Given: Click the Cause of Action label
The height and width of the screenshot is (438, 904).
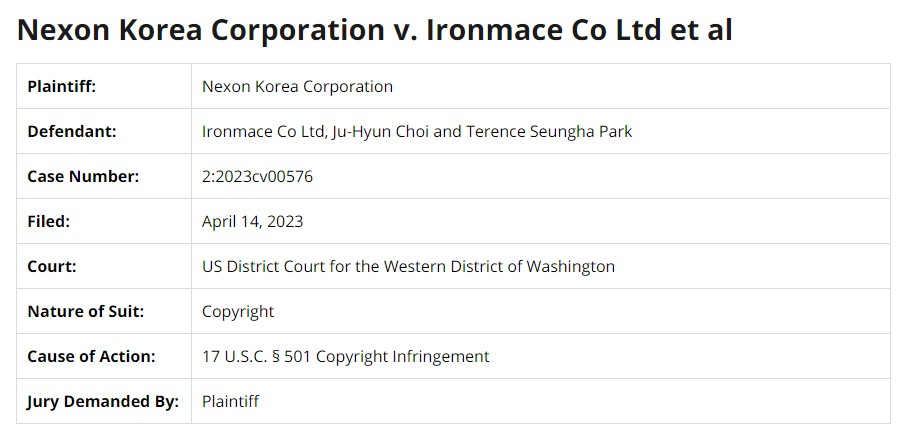Looking at the screenshot, I should pyautogui.click(x=91, y=356).
